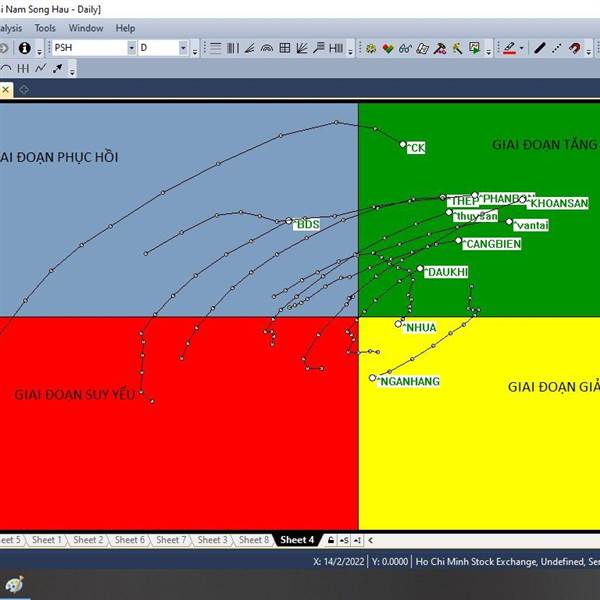Click the line color pen icon

[x=509, y=48]
